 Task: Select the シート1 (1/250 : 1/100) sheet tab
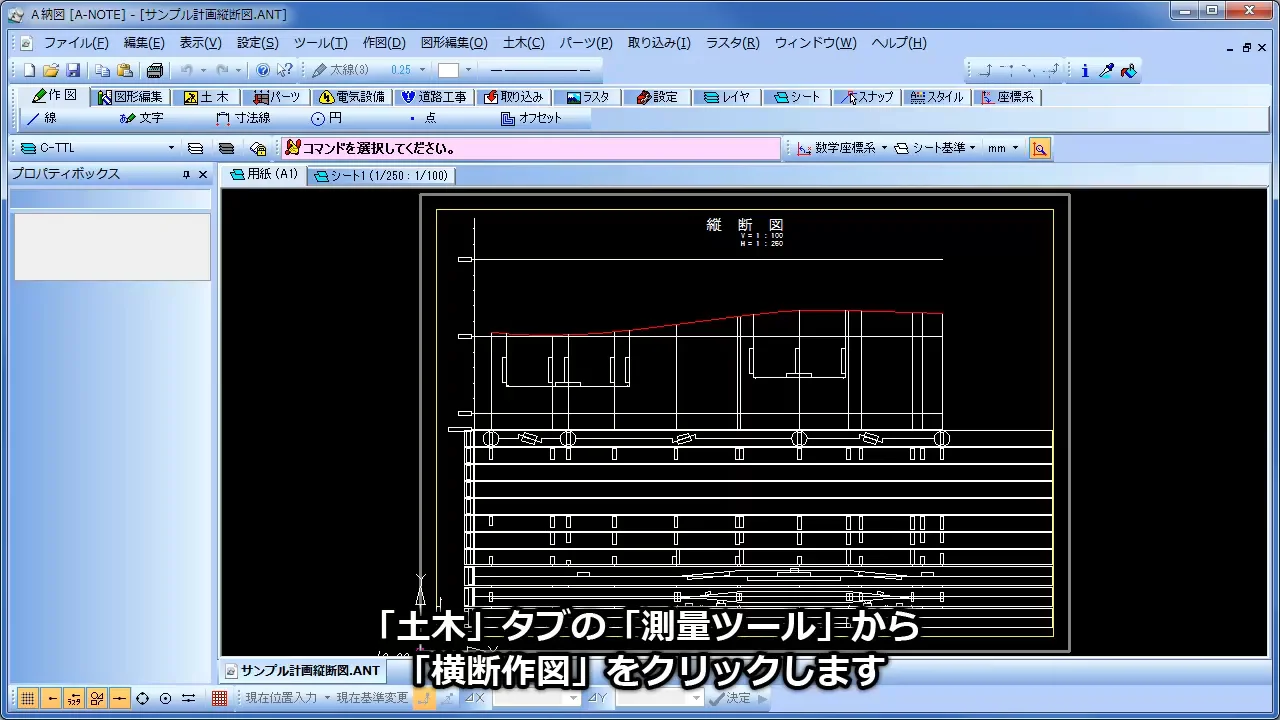[x=381, y=175]
